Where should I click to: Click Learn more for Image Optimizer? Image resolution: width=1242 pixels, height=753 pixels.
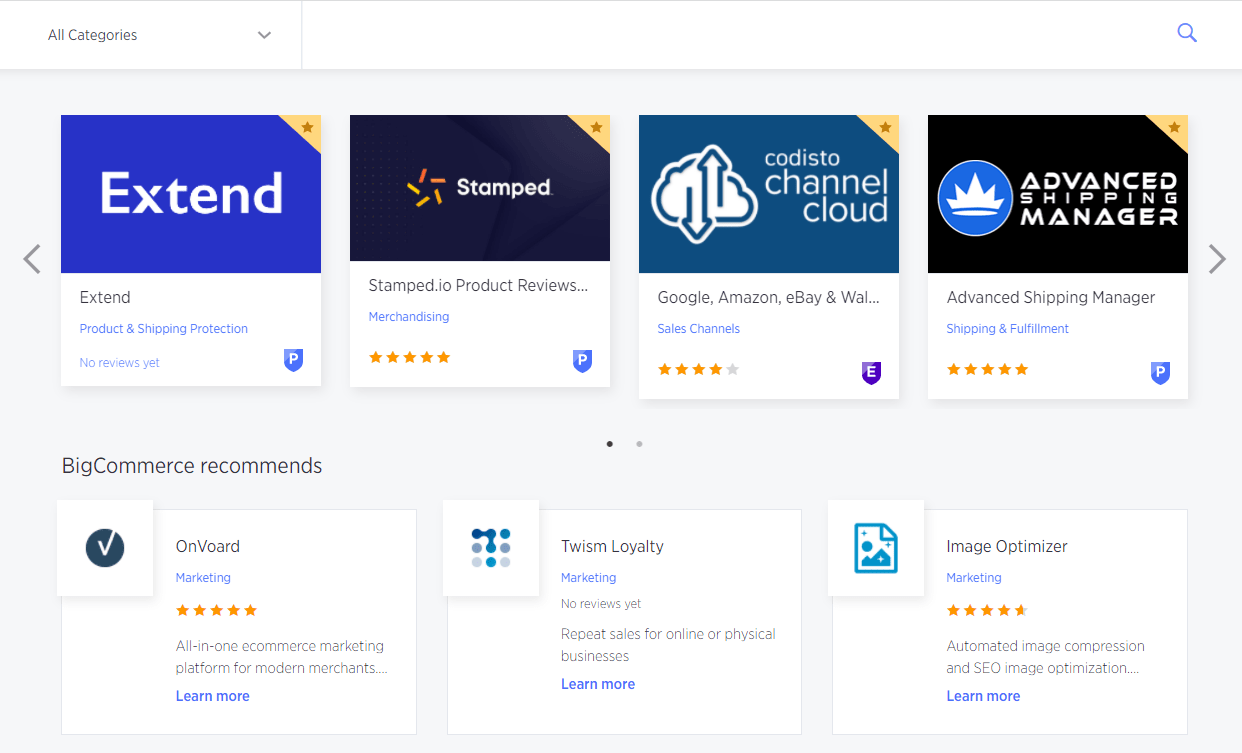(x=983, y=696)
